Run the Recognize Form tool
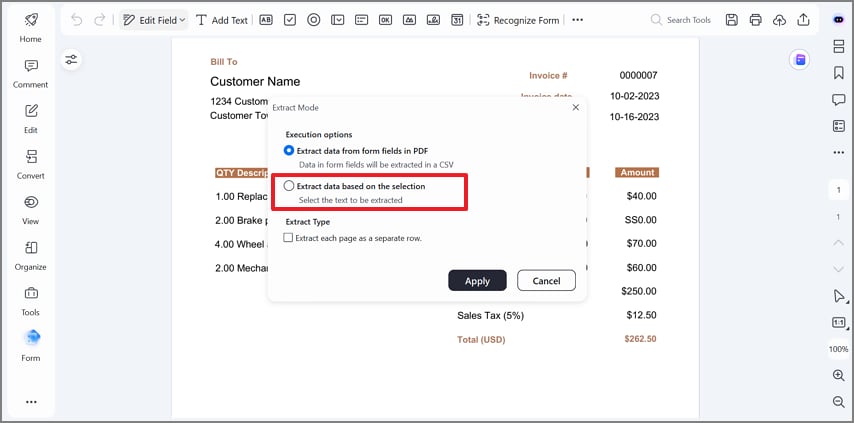 [x=518, y=20]
